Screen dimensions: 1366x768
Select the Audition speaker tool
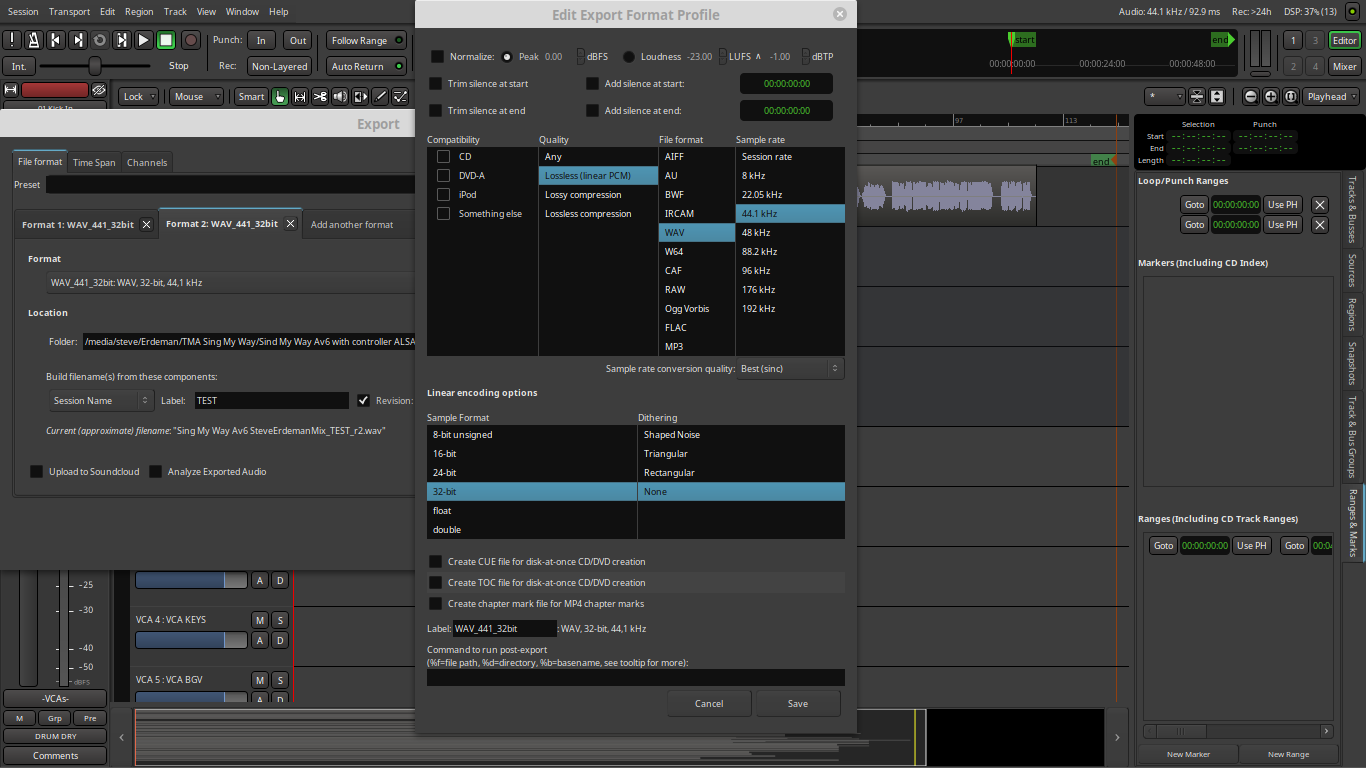(x=340, y=97)
